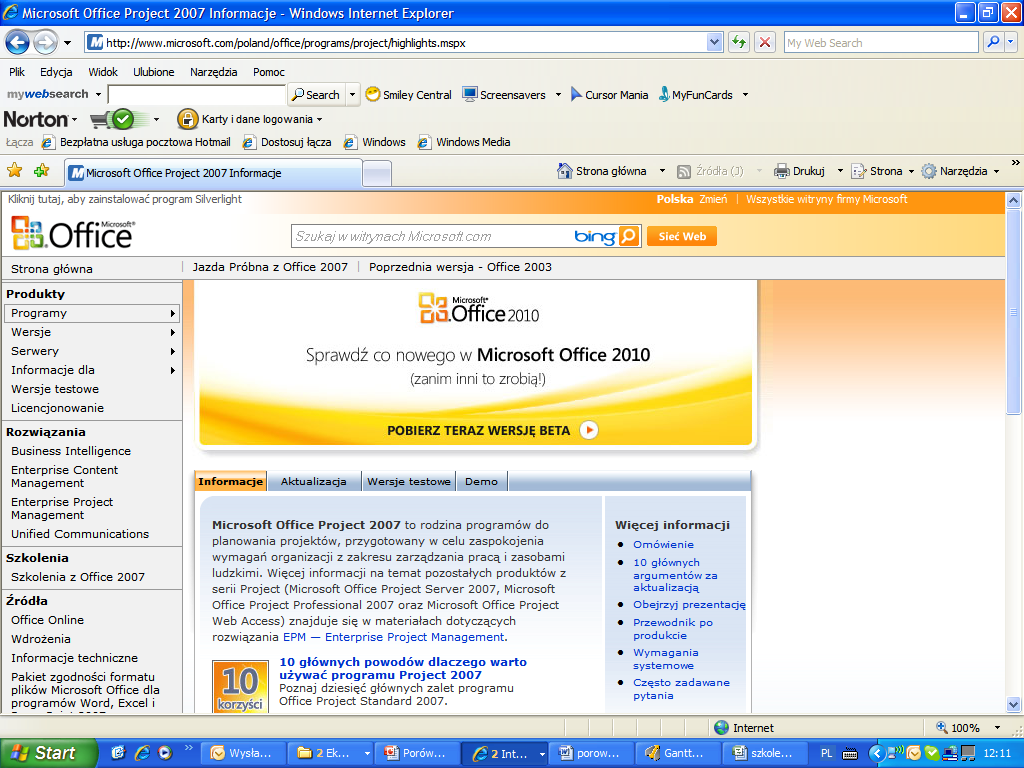Screen dimensions: 1024x768
Task: Click the Zmień country link
Action: pos(713,199)
